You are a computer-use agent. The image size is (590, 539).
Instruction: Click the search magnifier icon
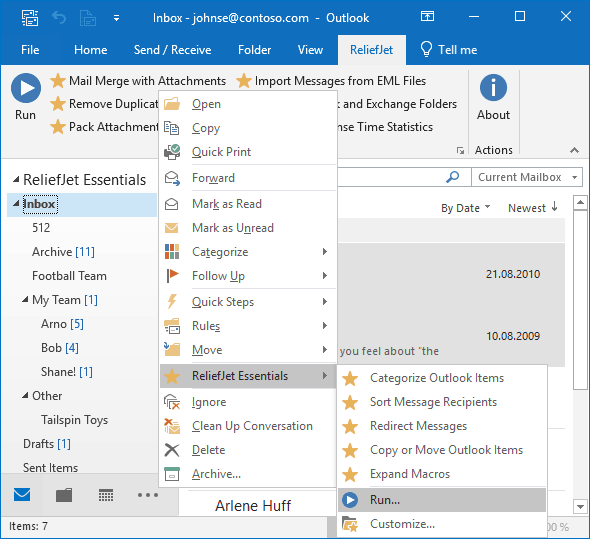(453, 177)
